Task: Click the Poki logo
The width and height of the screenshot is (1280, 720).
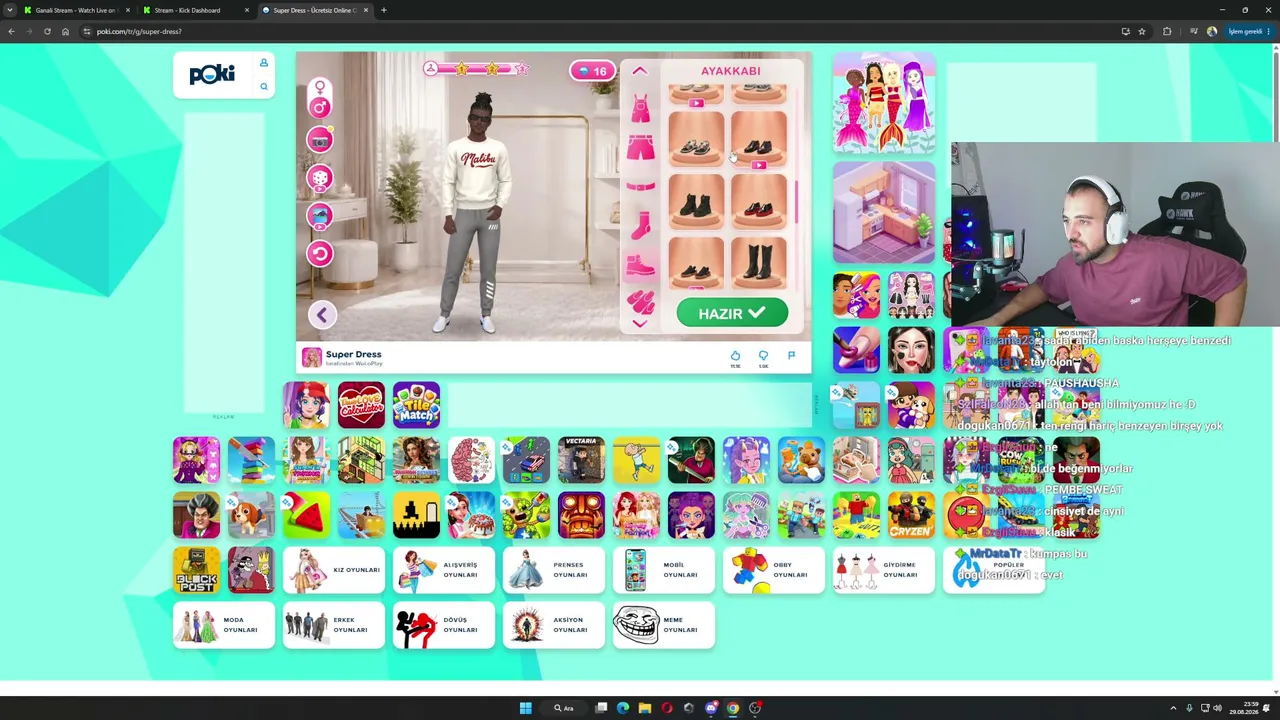Action: (x=212, y=74)
